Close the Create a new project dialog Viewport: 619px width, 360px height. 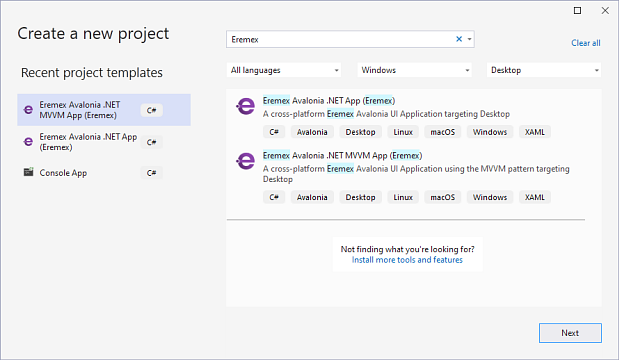tap(605, 11)
